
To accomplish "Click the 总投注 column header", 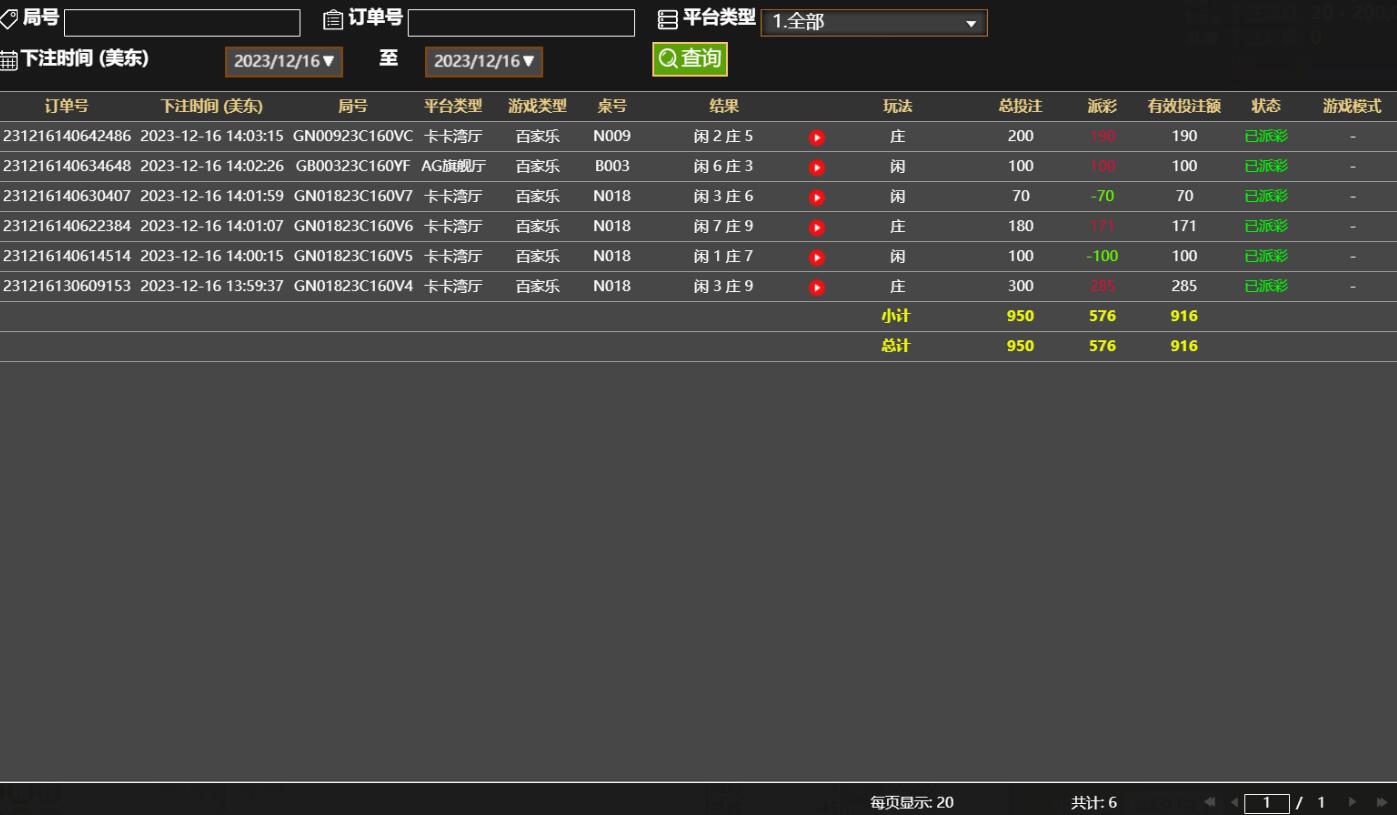I will [x=1020, y=106].
